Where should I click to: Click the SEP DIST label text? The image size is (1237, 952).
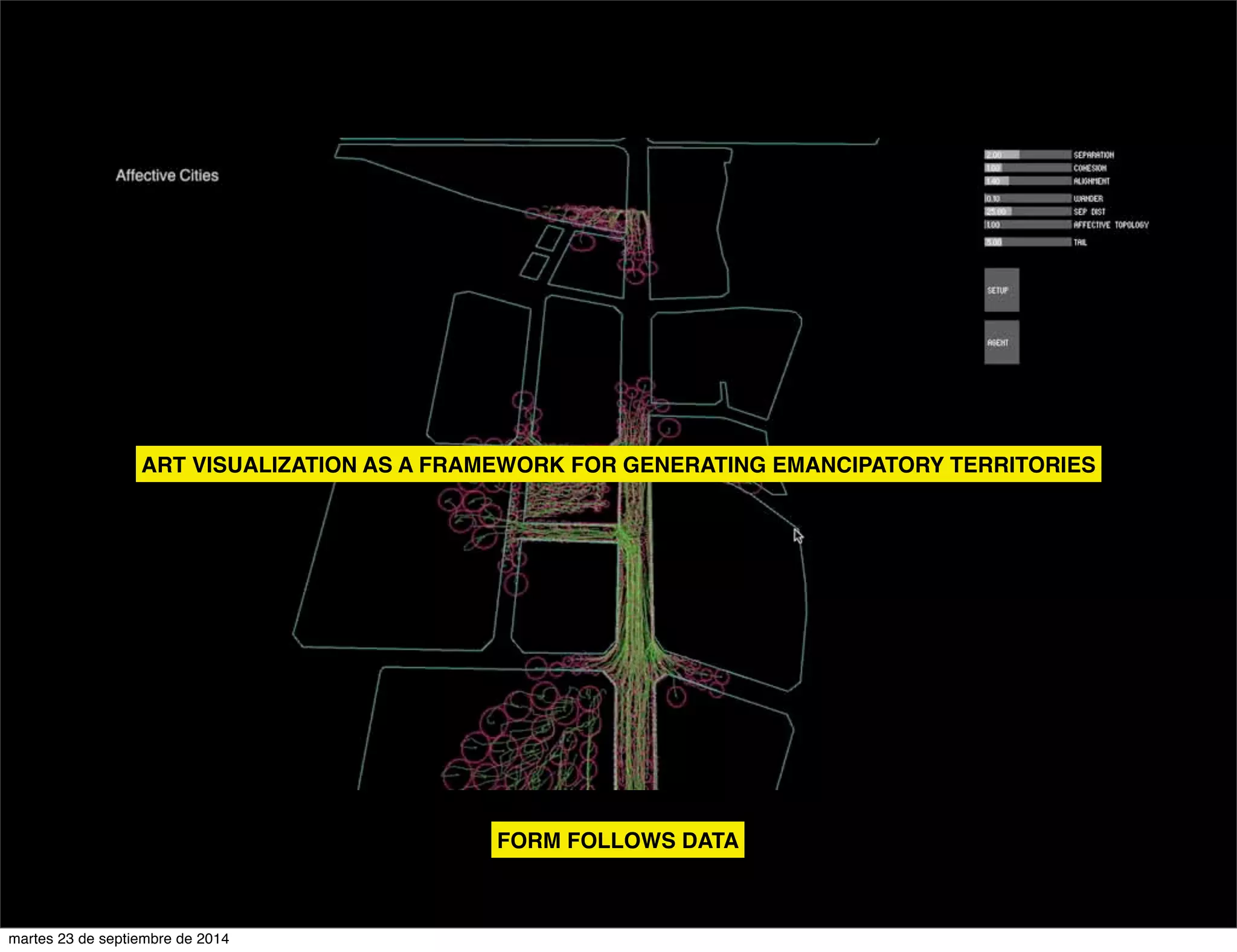pos(1089,212)
